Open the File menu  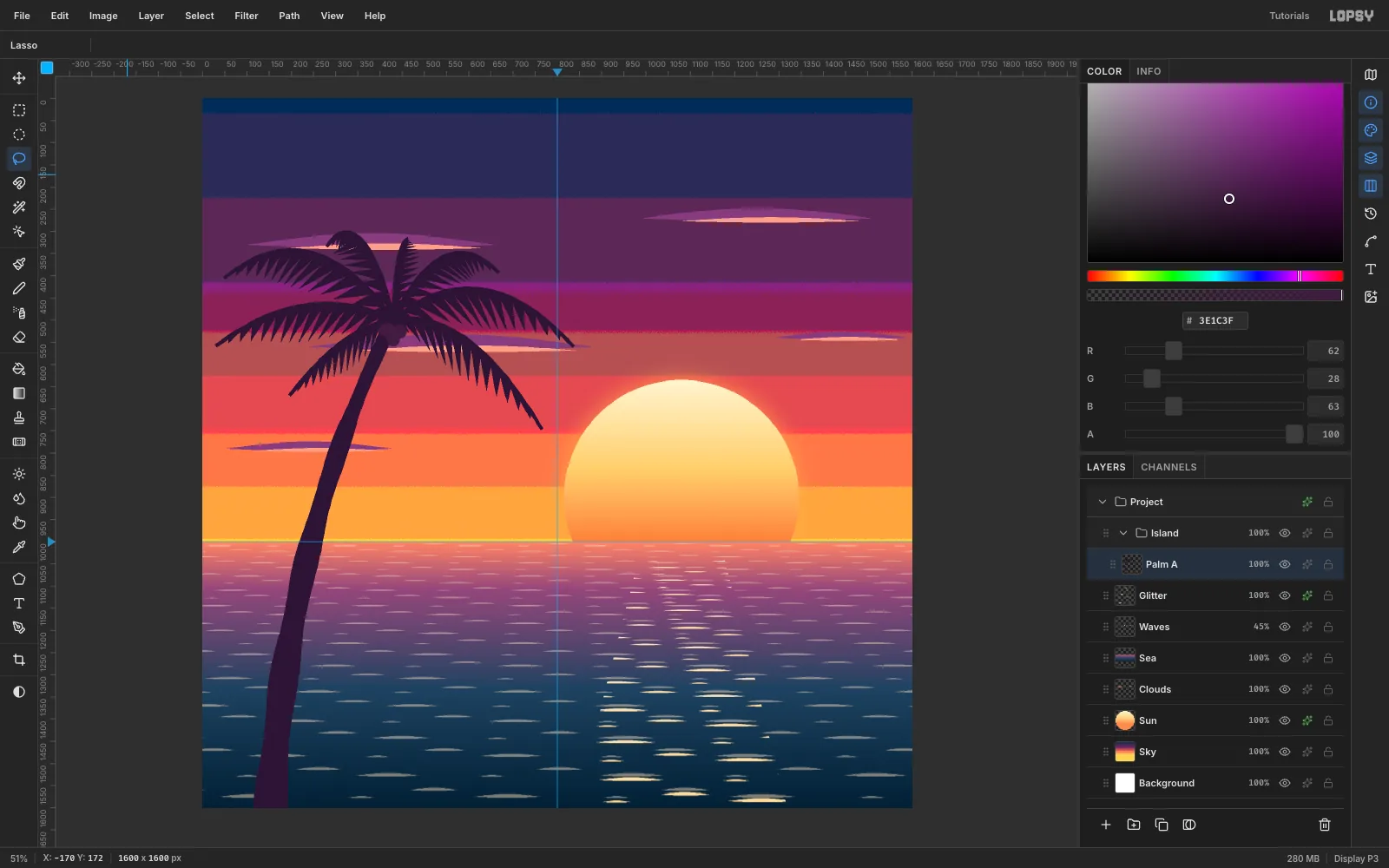(x=22, y=16)
